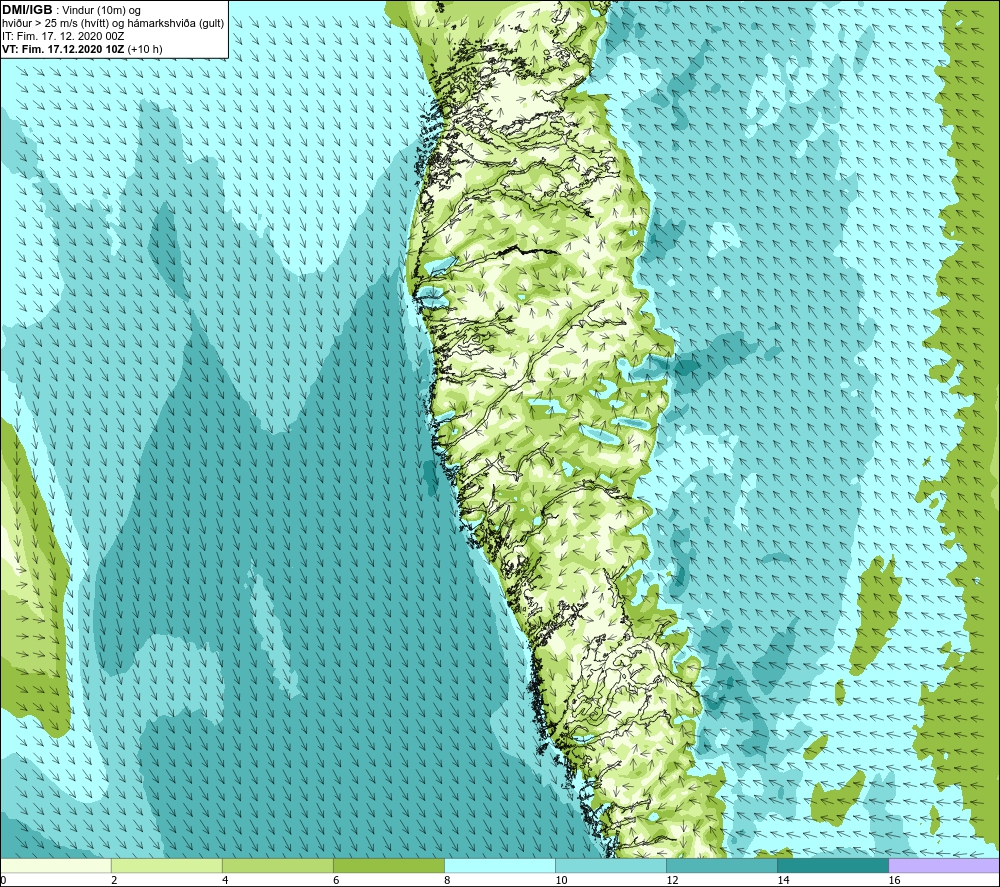Viewport: 1000px width, 887px height.
Task: Click the 4–6 m/s green legend swatch
Action: tap(278, 866)
